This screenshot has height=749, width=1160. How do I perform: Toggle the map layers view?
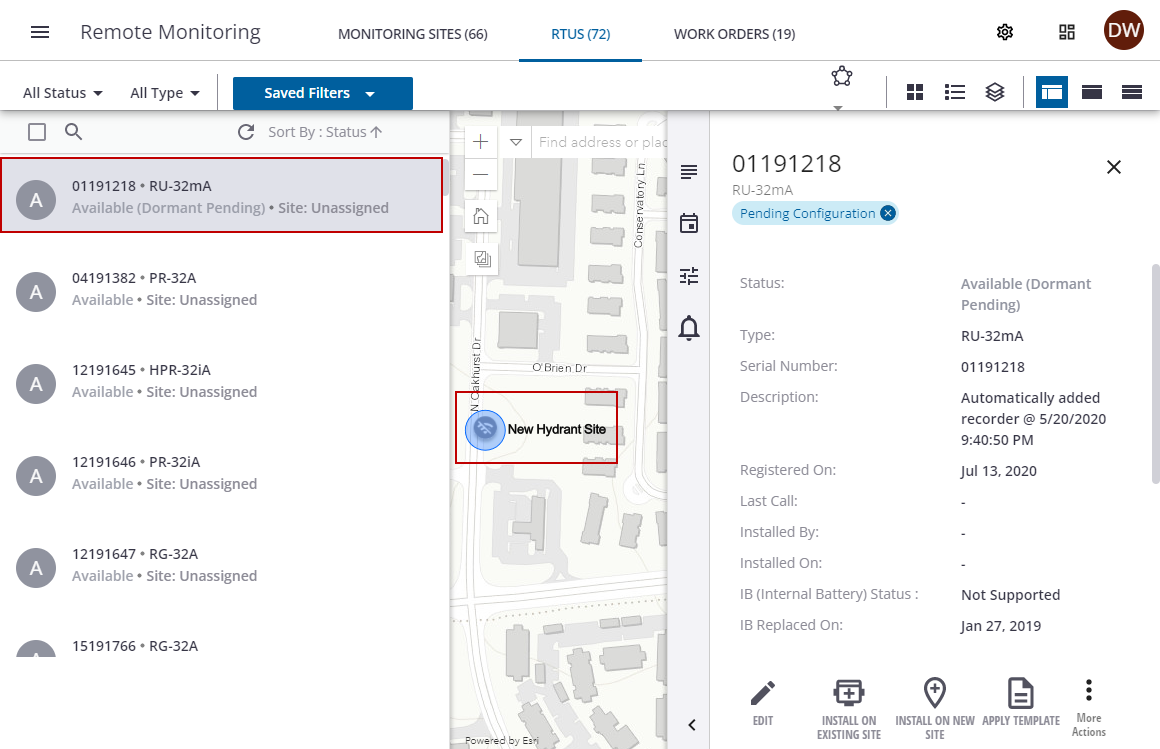tap(994, 92)
